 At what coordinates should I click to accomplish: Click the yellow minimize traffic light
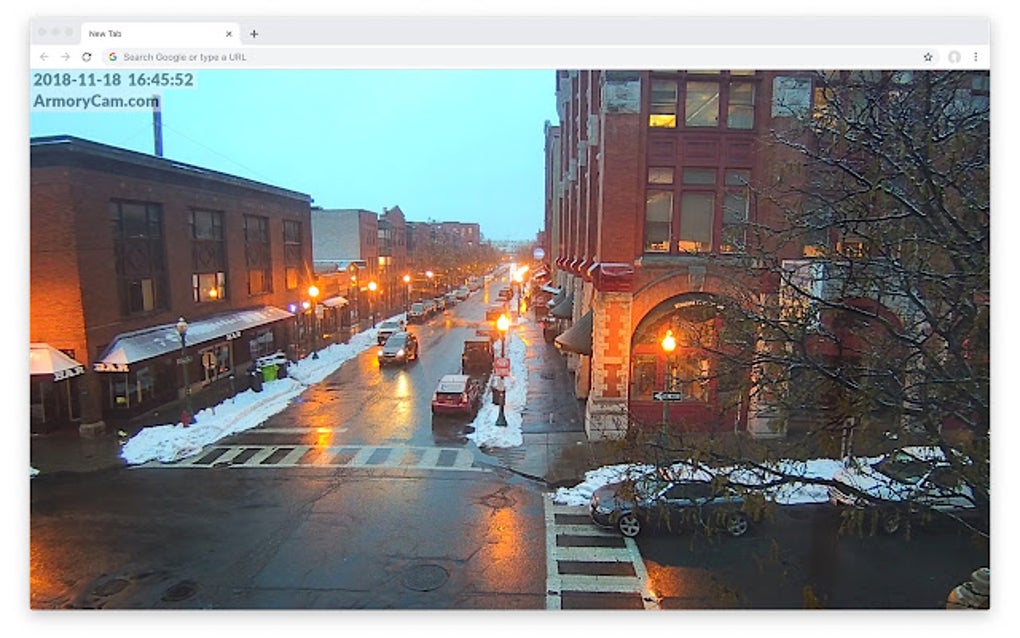pyautogui.click(x=55, y=29)
